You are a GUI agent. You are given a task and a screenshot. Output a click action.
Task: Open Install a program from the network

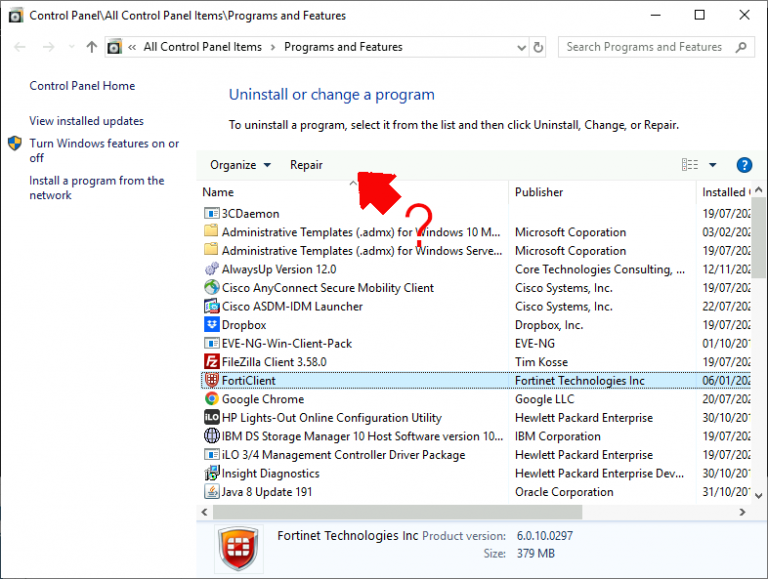tap(96, 188)
